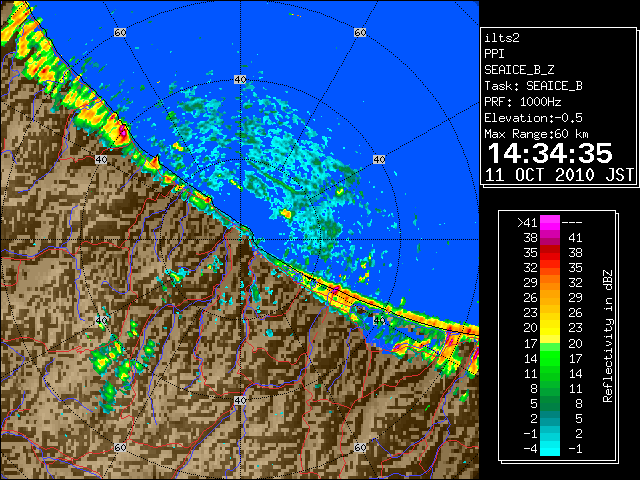Click the green swatch in the 14–17 row

click(550, 358)
